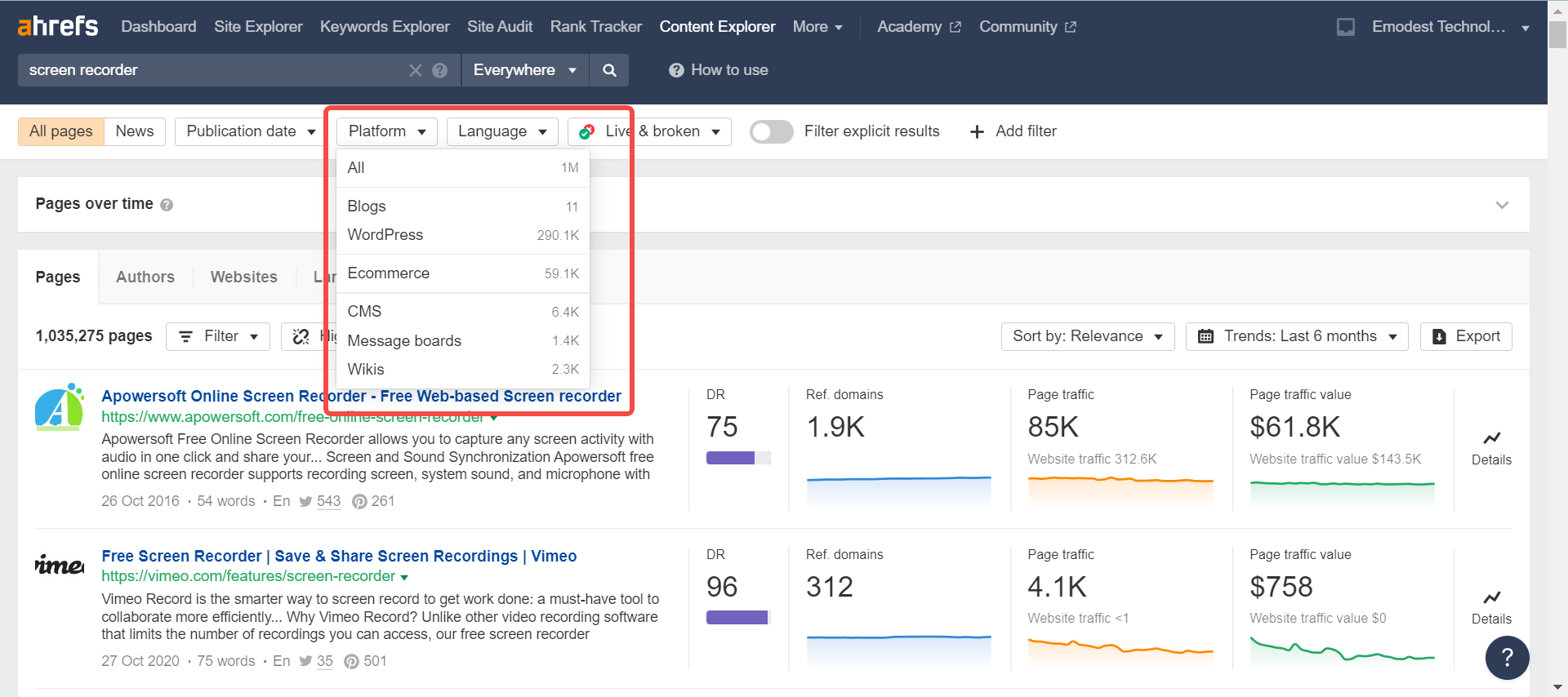This screenshot has width=1568, height=697.
Task: Choose Blogs platform option
Action: coord(463,206)
